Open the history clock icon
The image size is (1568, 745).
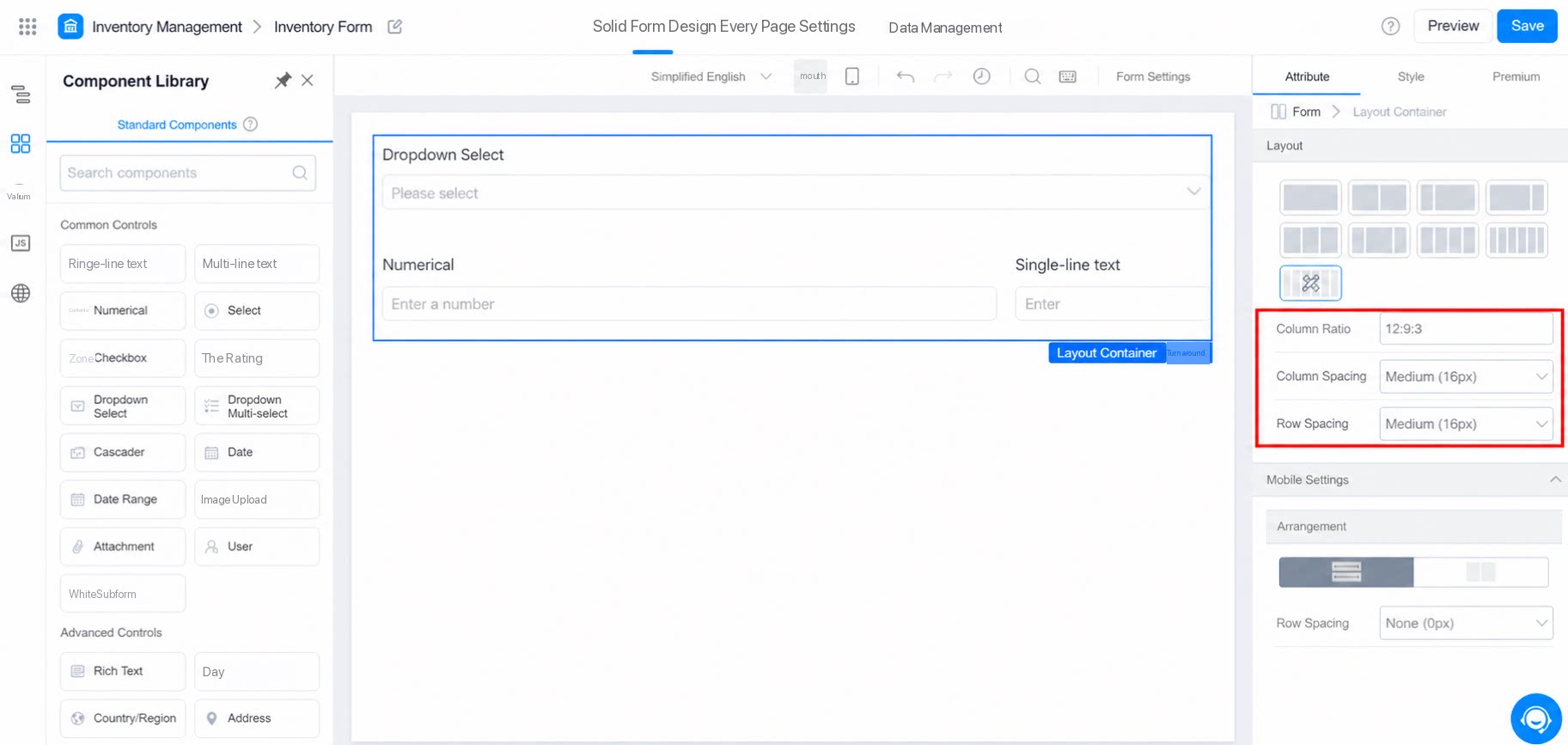click(x=981, y=76)
